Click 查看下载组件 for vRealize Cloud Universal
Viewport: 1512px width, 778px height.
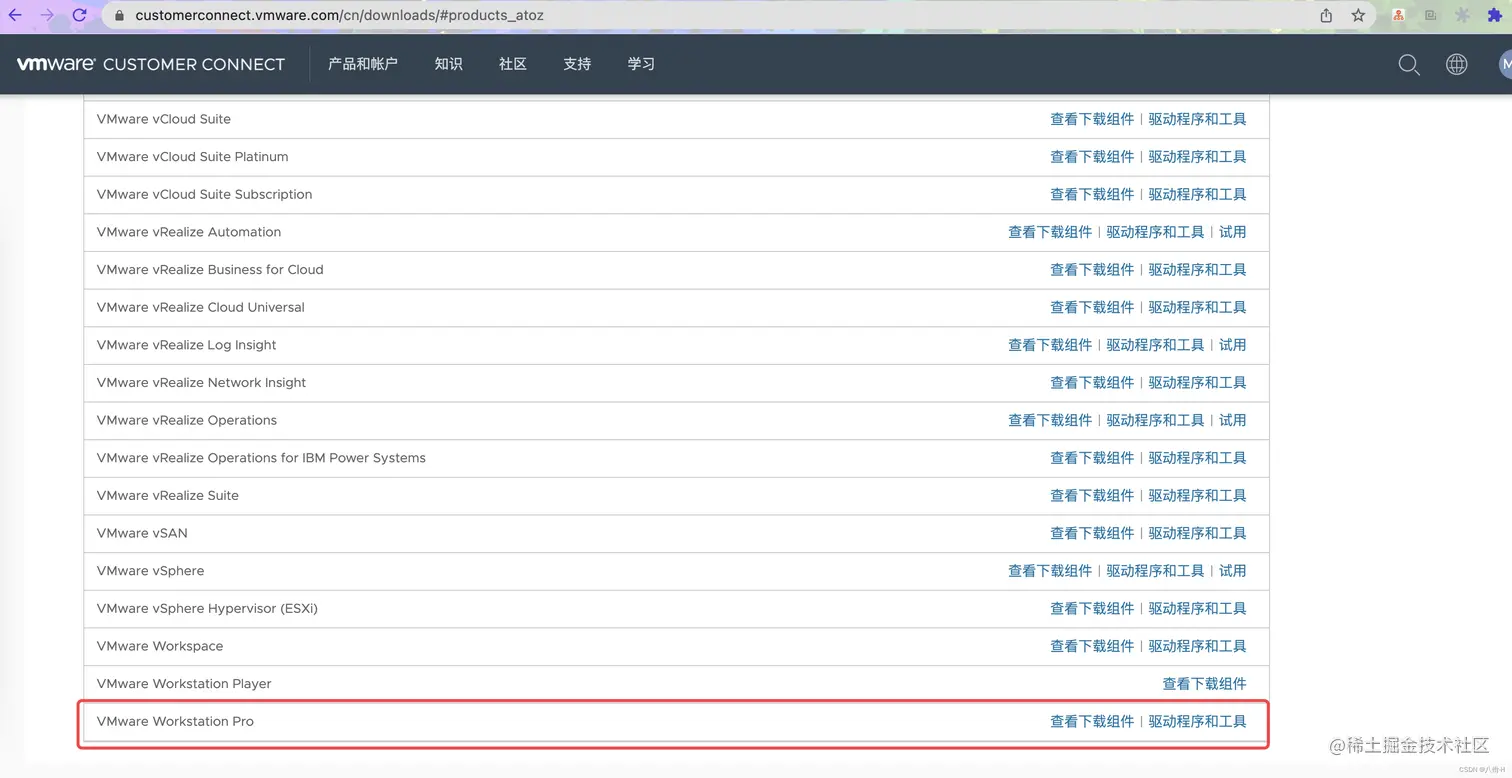[1092, 307]
